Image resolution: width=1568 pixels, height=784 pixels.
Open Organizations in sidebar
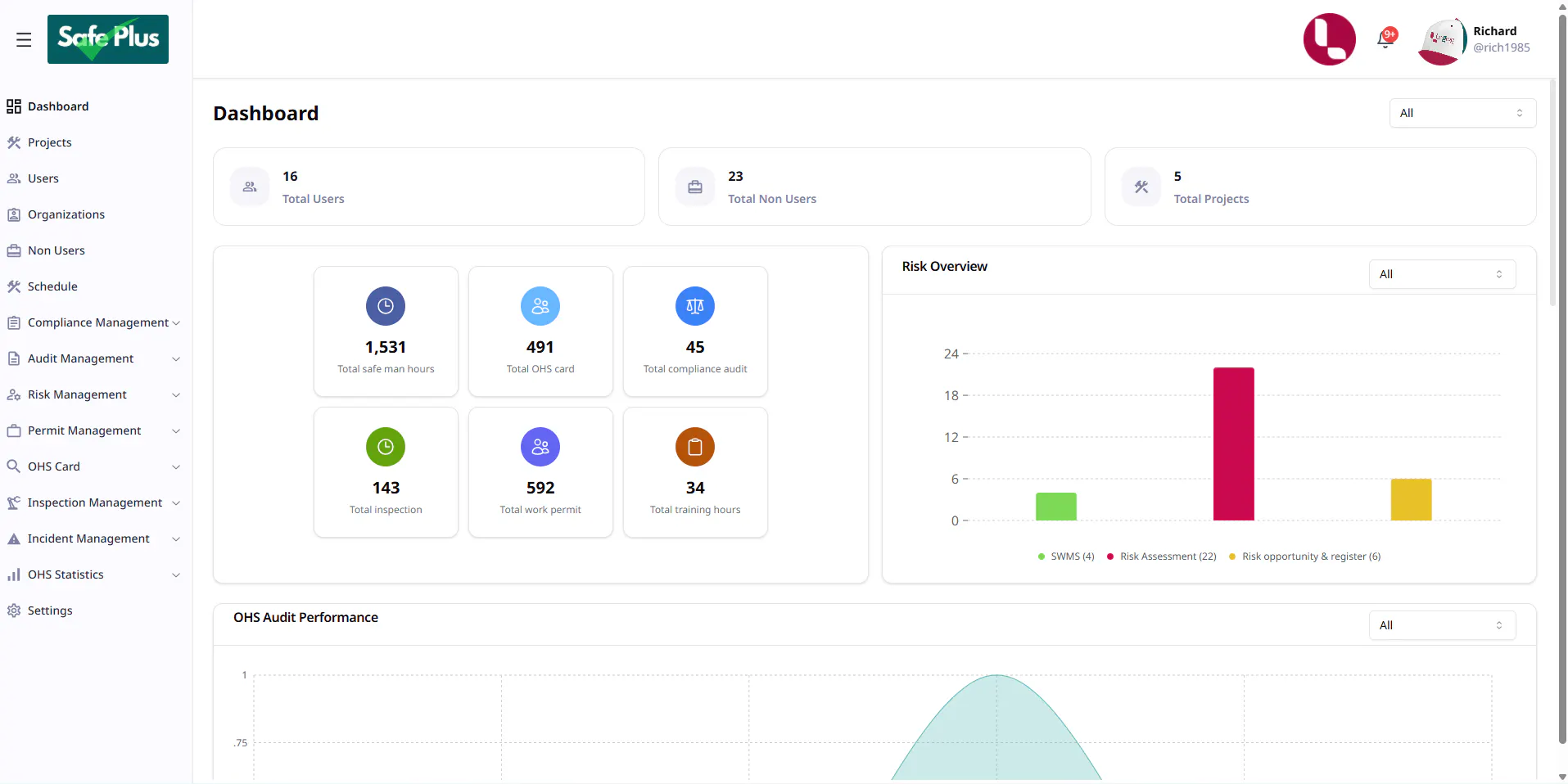66,214
